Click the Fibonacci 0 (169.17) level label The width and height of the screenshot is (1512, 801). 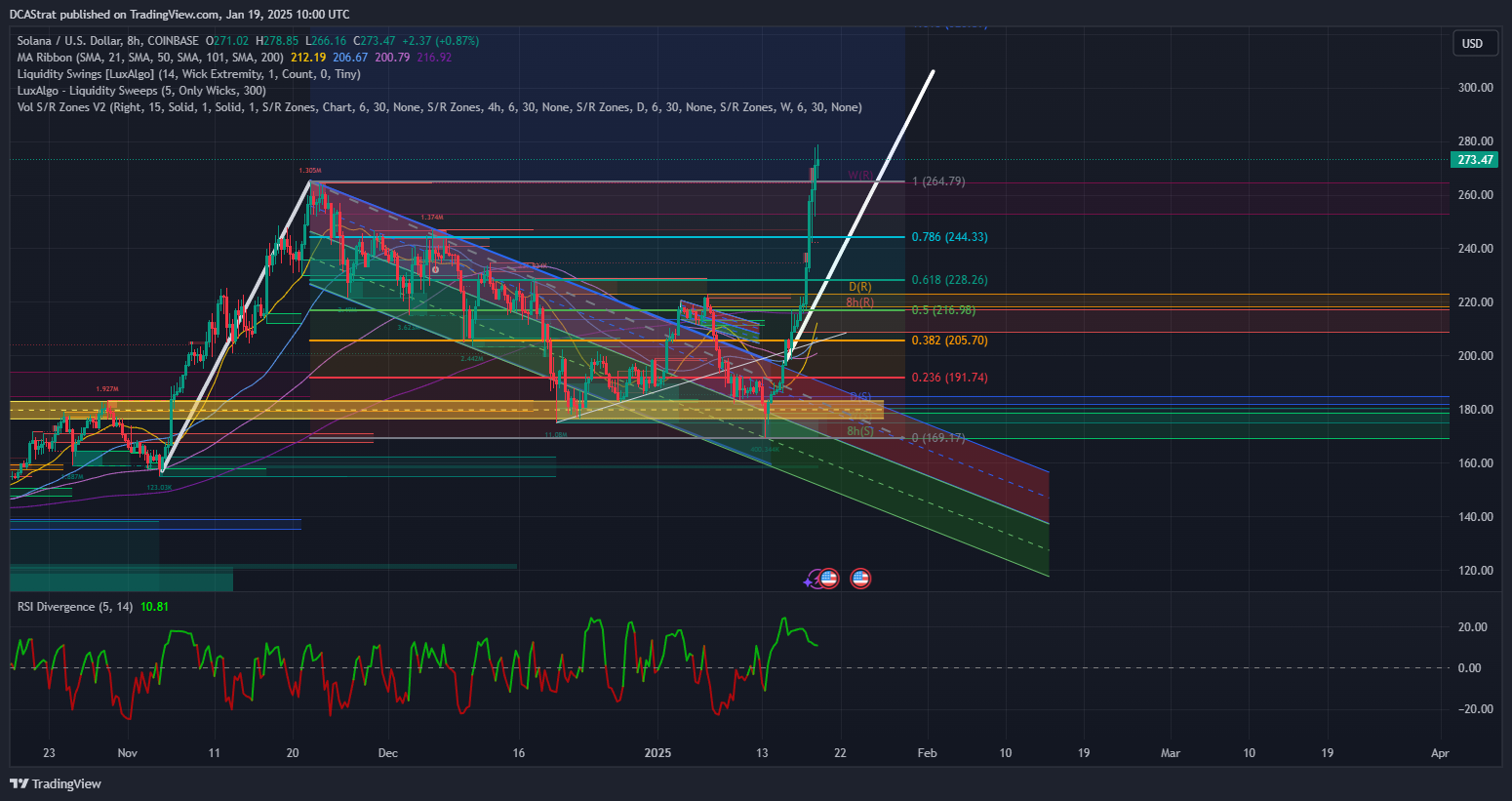(938, 438)
